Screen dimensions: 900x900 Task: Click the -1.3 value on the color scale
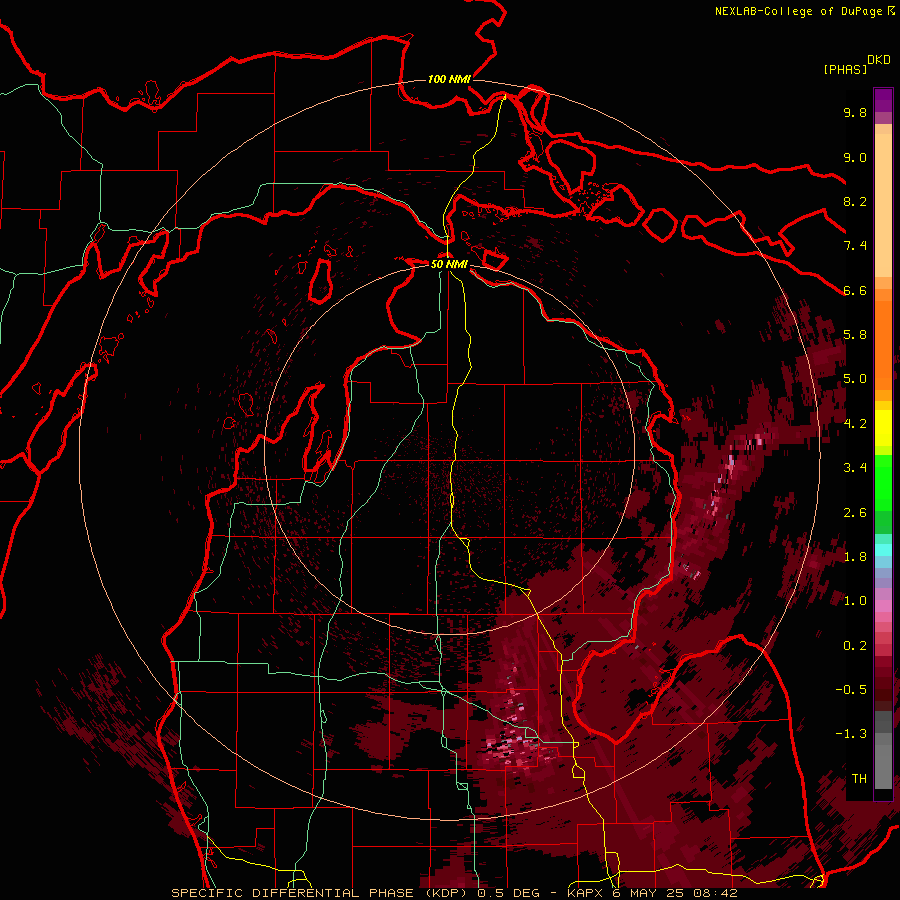pyautogui.click(x=851, y=734)
